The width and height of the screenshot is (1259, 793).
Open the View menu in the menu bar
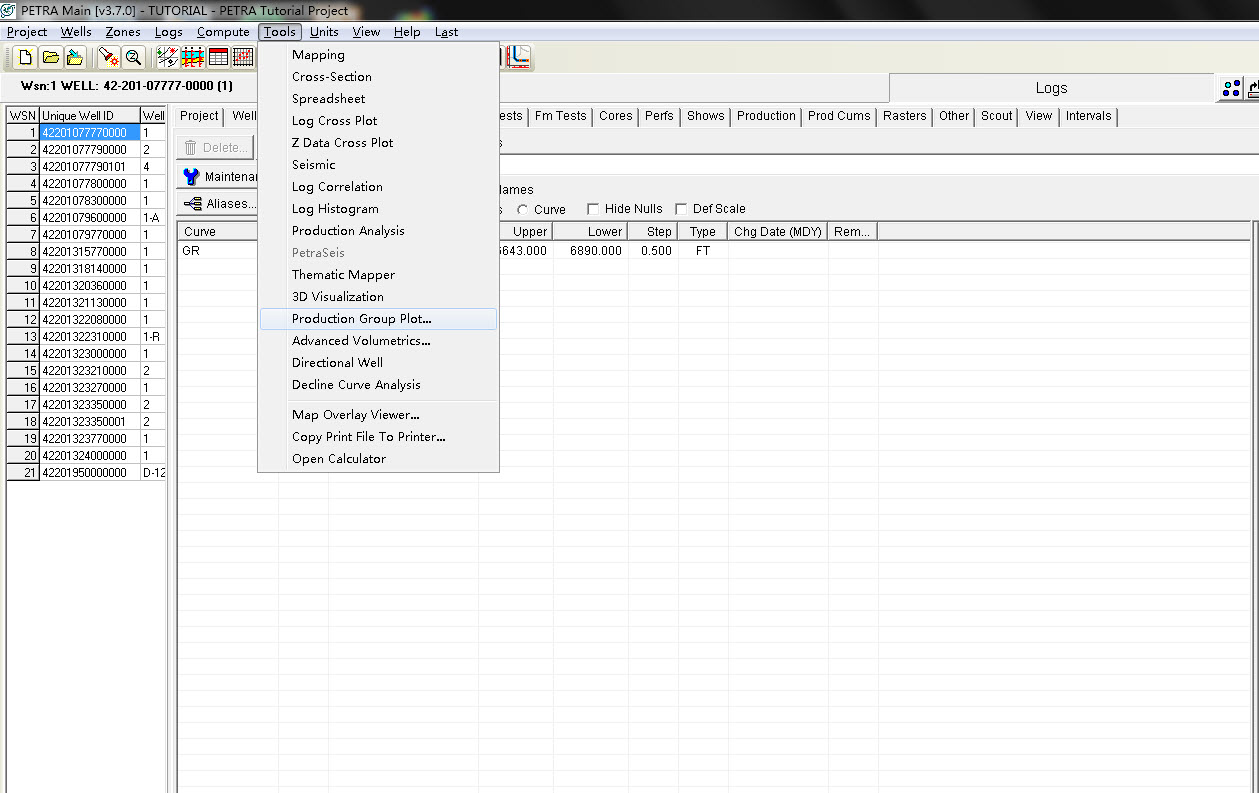click(366, 32)
